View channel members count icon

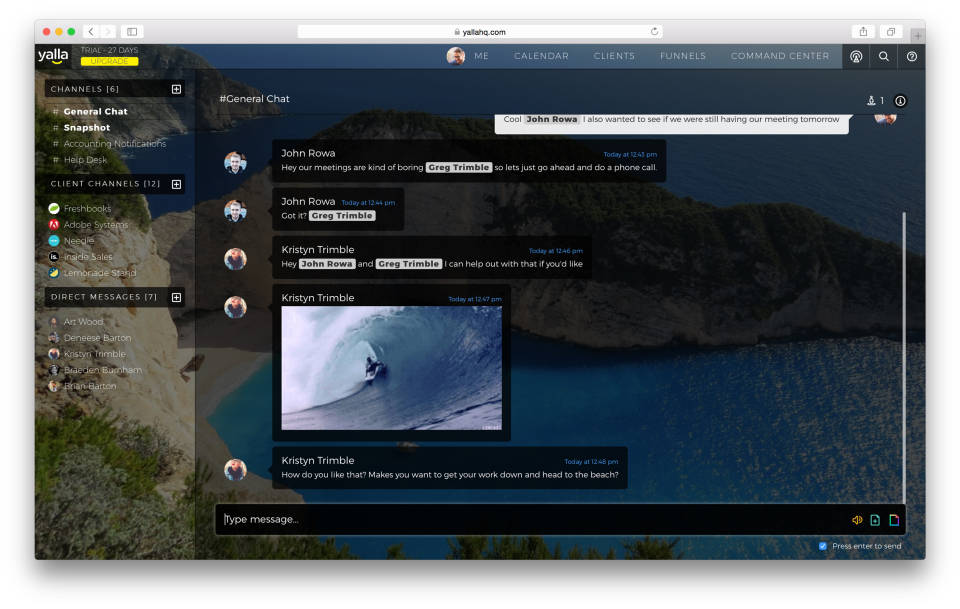coord(873,101)
